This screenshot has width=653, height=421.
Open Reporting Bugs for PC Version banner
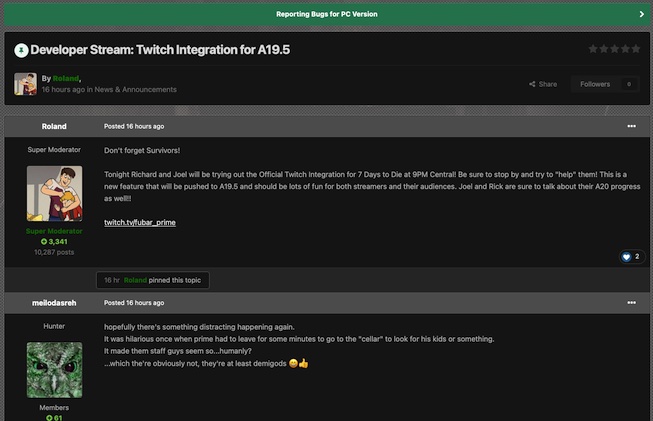(326, 14)
